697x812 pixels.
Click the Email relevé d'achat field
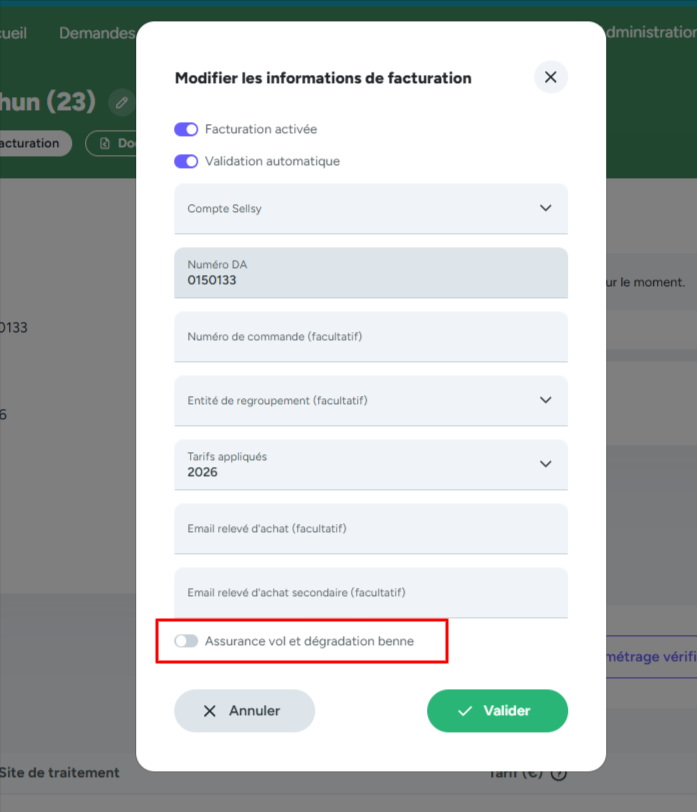click(370, 528)
